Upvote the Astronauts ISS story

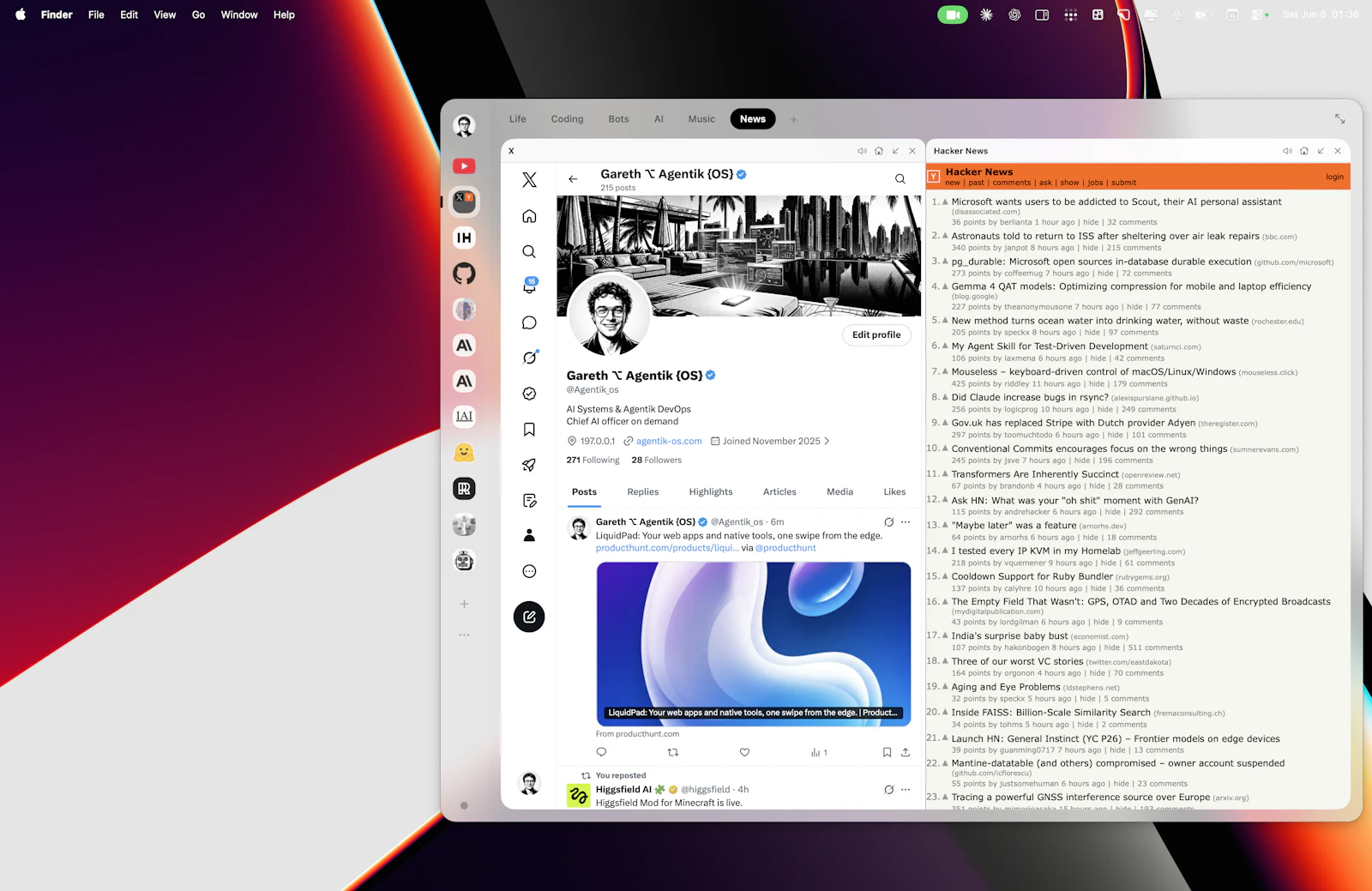[x=946, y=236]
